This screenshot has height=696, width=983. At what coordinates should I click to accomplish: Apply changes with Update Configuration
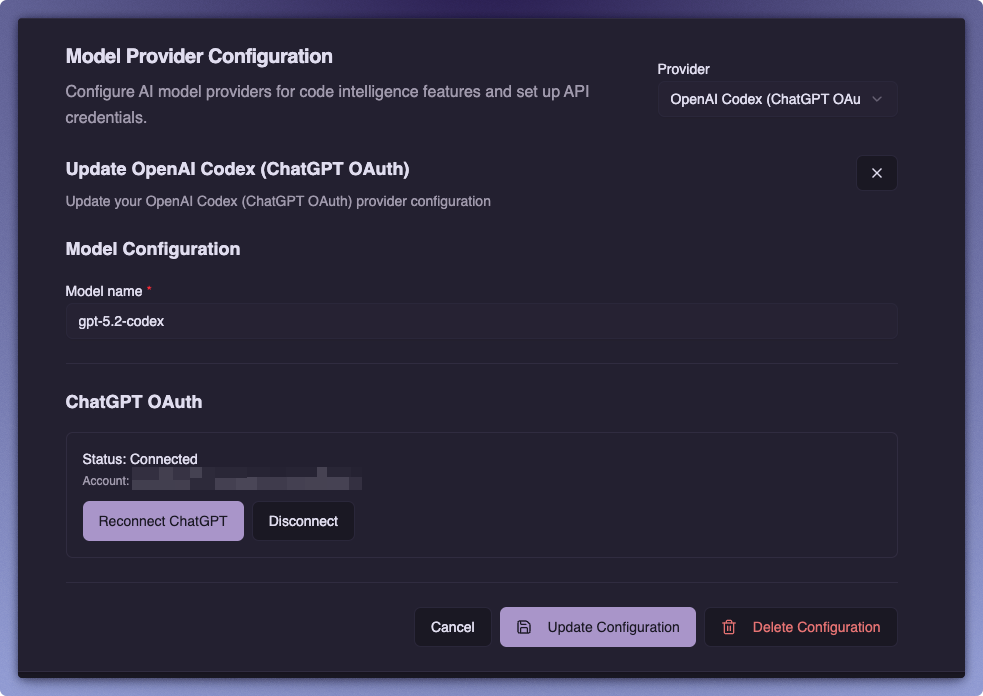click(597, 626)
